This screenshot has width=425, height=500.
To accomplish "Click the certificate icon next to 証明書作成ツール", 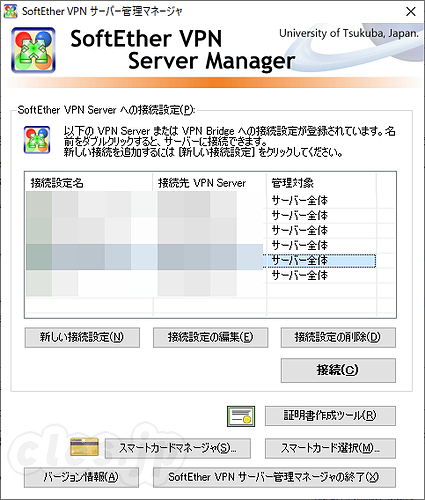I will pyautogui.click(x=241, y=416).
